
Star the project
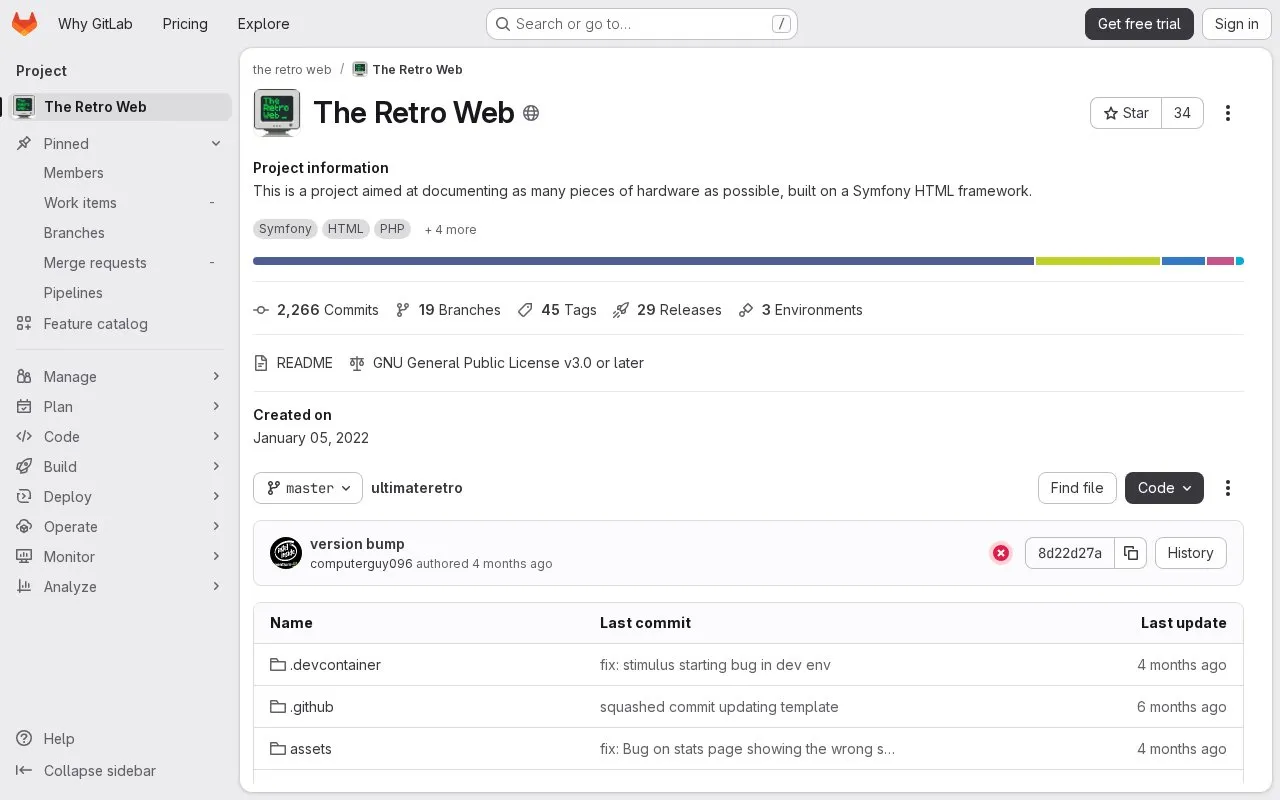coord(1126,113)
